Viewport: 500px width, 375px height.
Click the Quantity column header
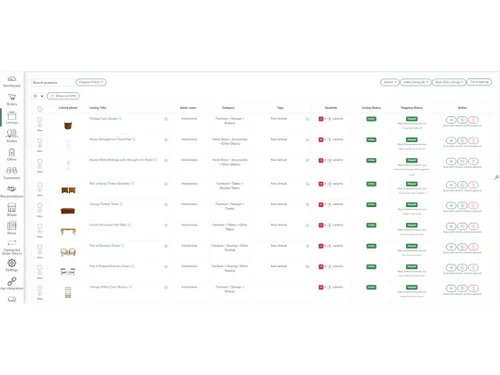[x=331, y=108]
